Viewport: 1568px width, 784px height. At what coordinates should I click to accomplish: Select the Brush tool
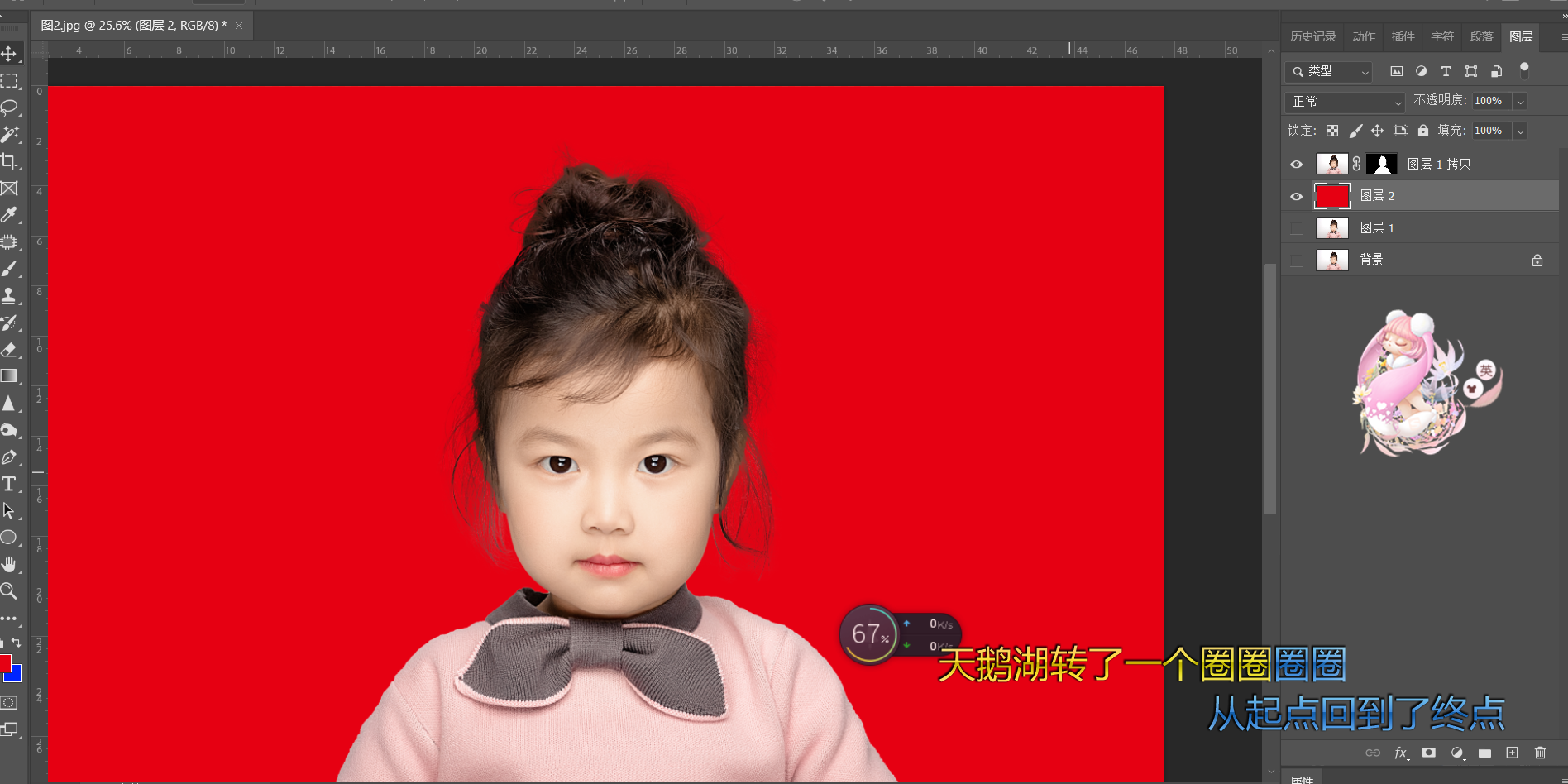11,269
